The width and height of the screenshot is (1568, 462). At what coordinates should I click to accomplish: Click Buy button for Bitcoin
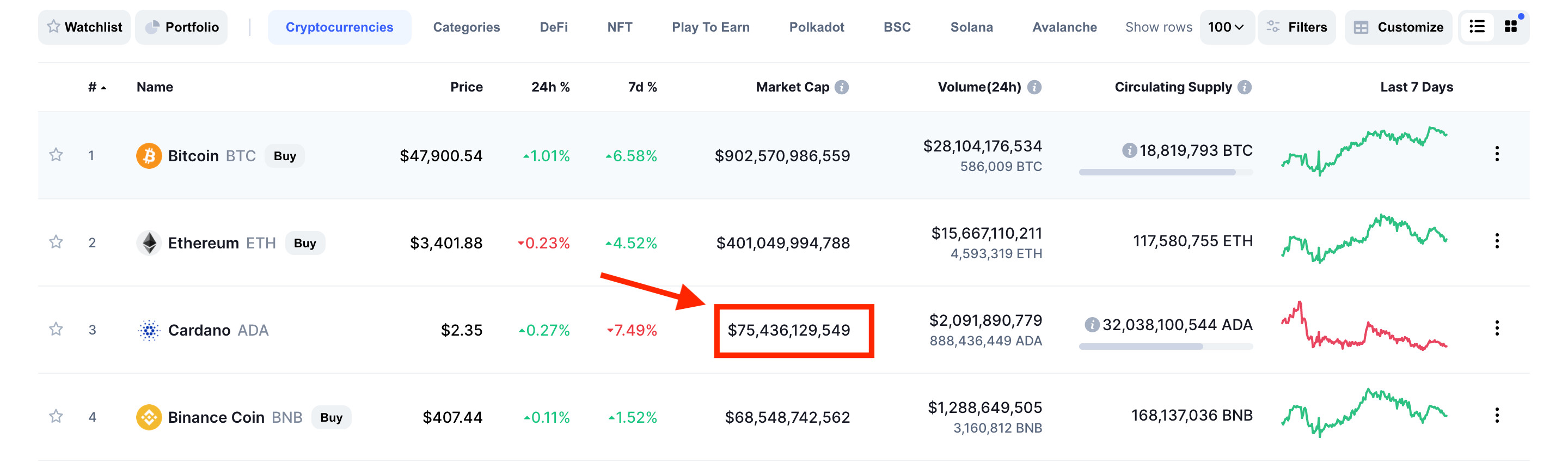click(x=284, y=156)
